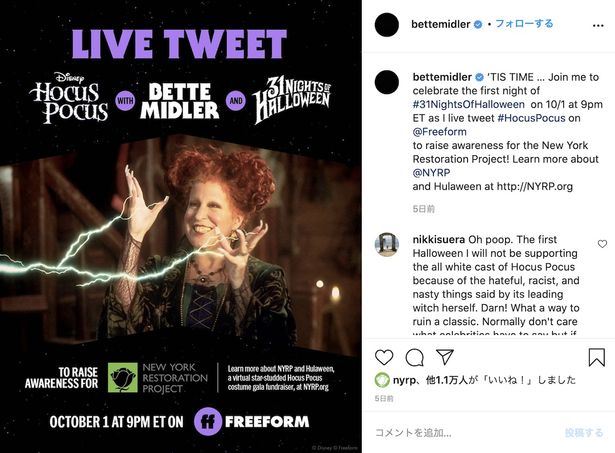Save post using bookmark icon

(596, 357)
